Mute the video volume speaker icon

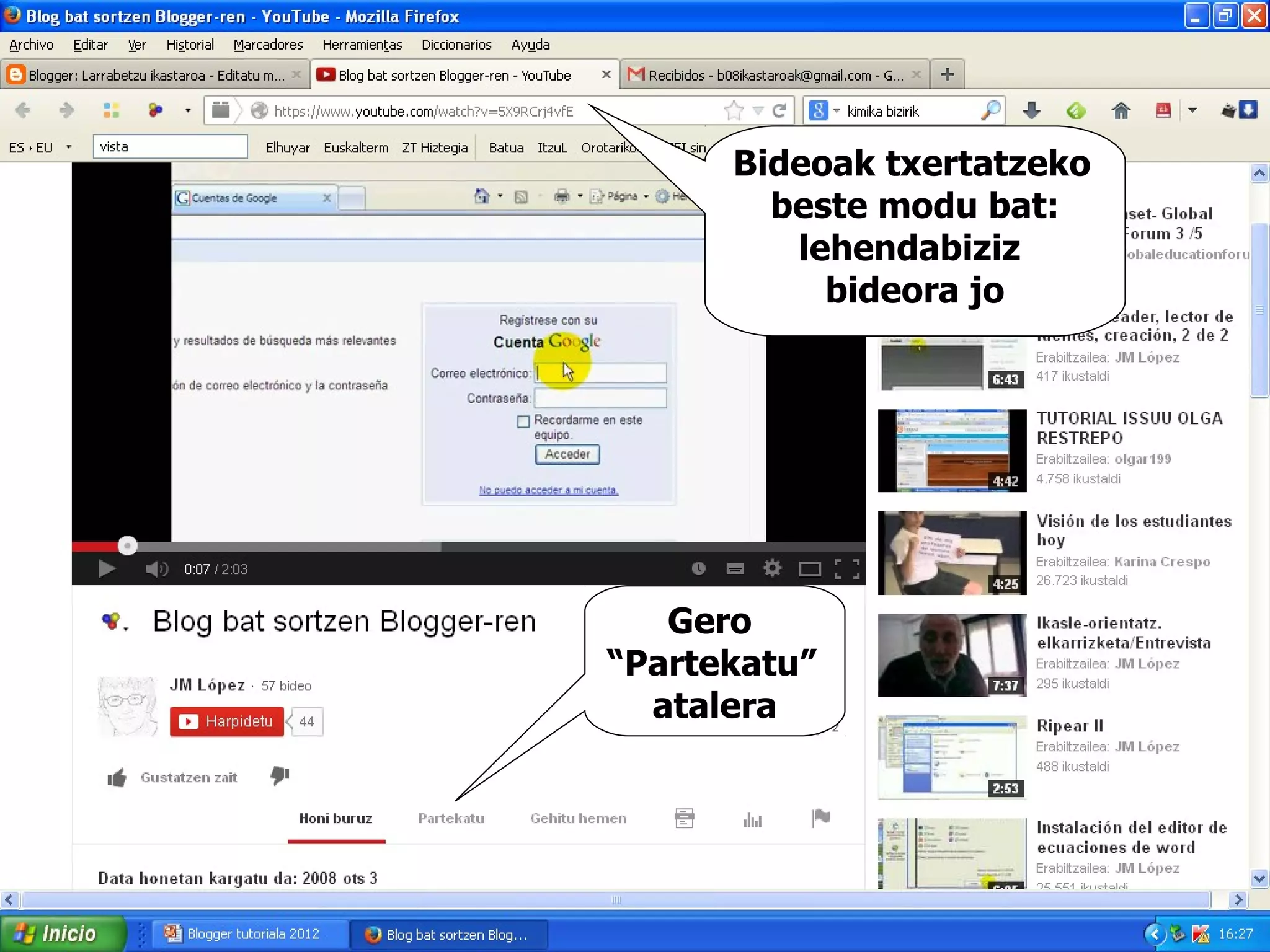(156, 568)
